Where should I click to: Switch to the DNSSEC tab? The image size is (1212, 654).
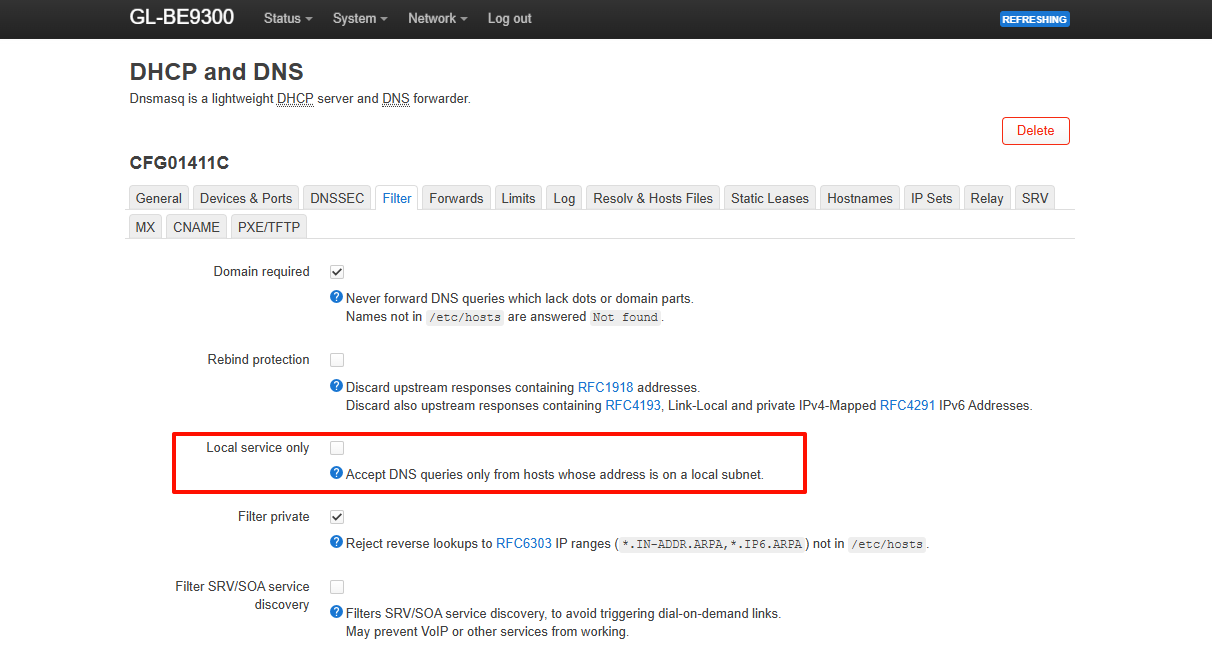click(x=337, y=198)
